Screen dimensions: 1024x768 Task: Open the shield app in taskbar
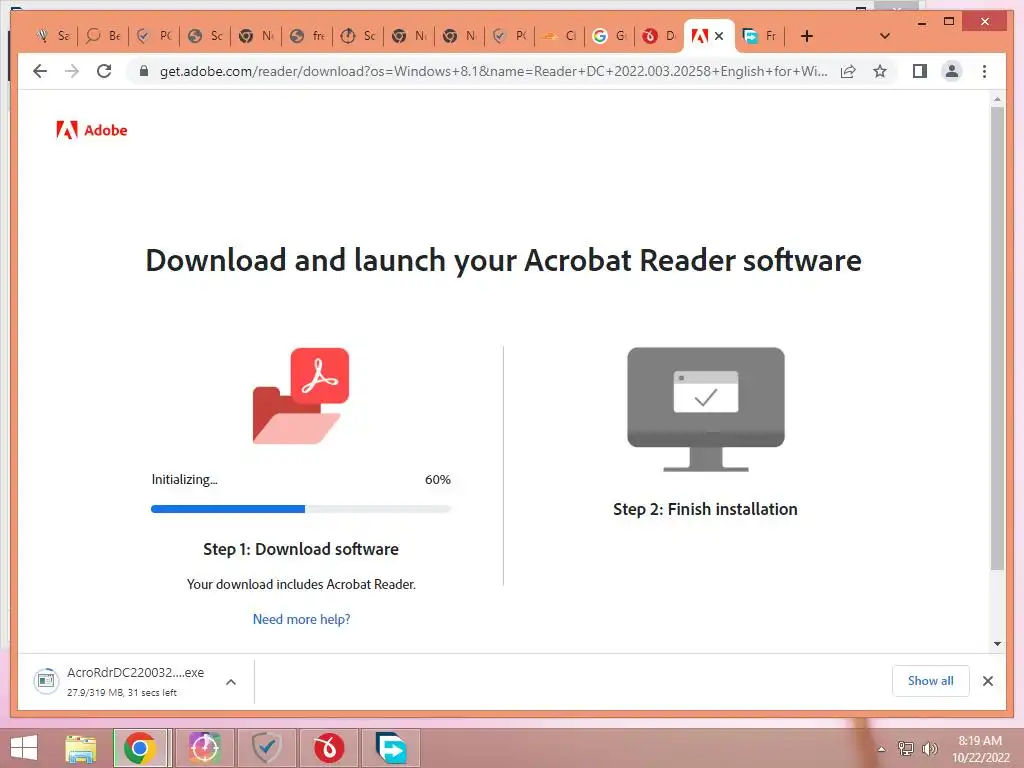266,748
